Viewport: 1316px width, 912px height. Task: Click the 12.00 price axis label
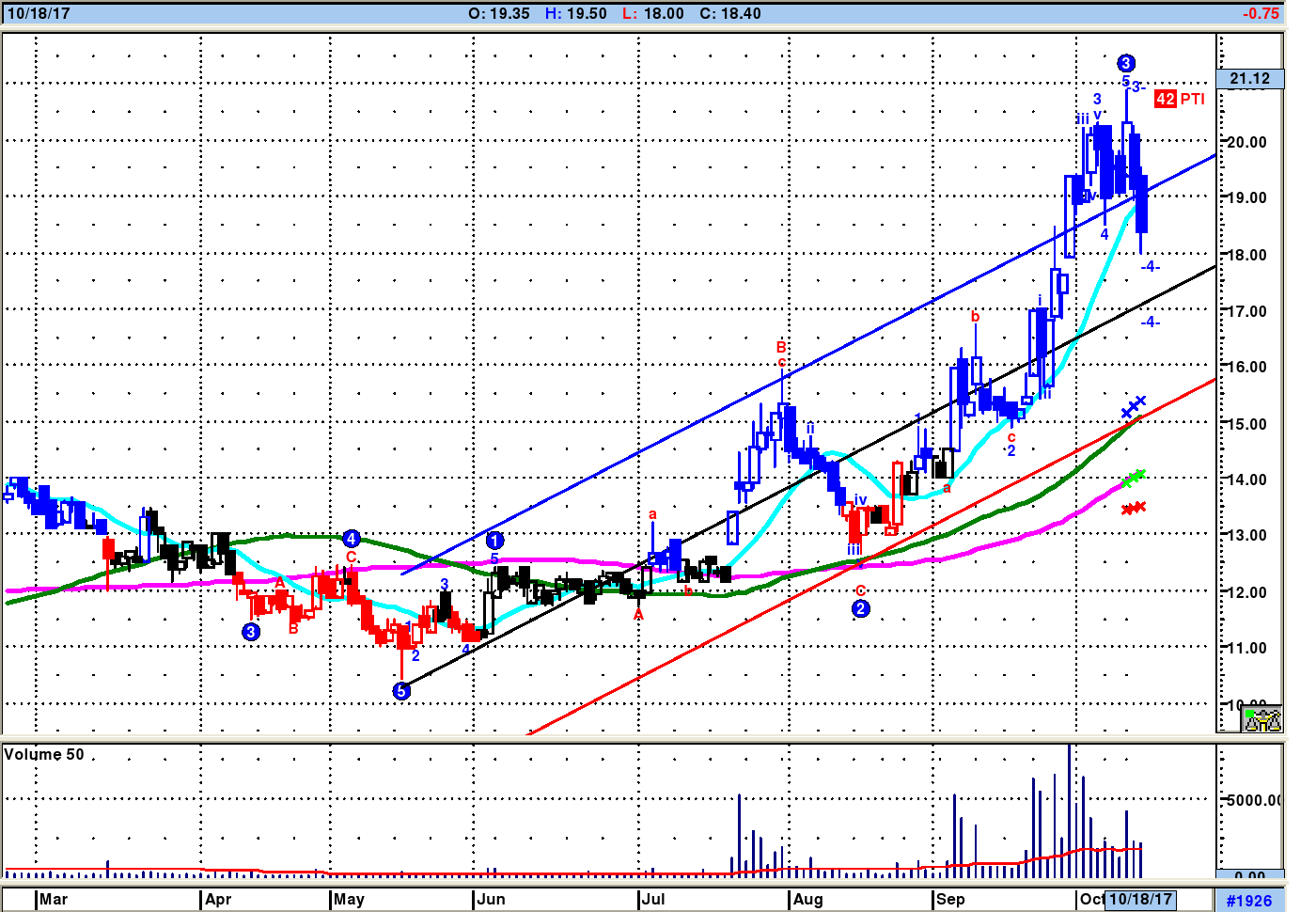coord(1247,592)
